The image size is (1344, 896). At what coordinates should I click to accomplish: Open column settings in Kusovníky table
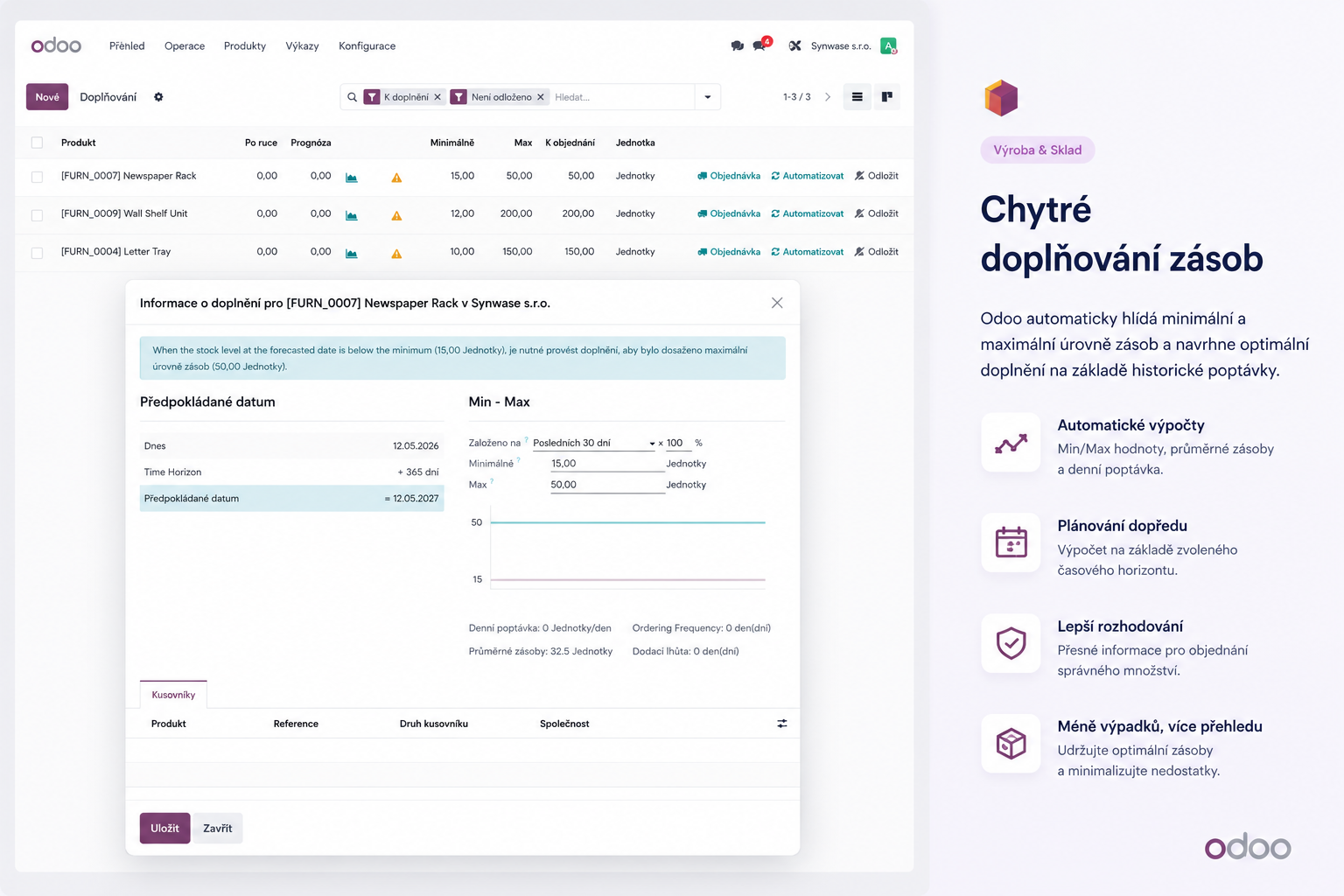pyautogui.click(x=782, y=724)
